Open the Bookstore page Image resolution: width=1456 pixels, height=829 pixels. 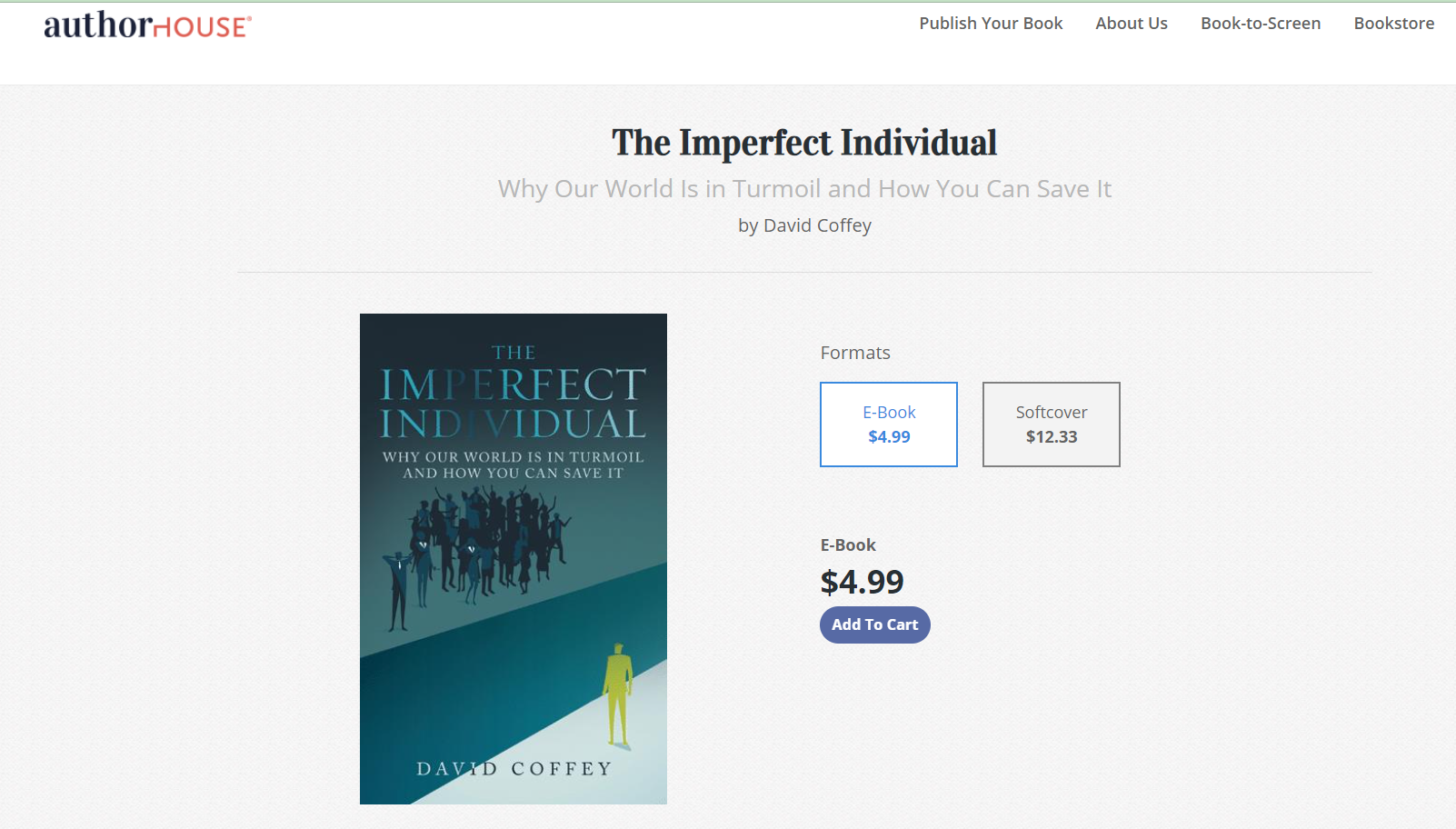pyautogui.click(x=1393, y=24)
